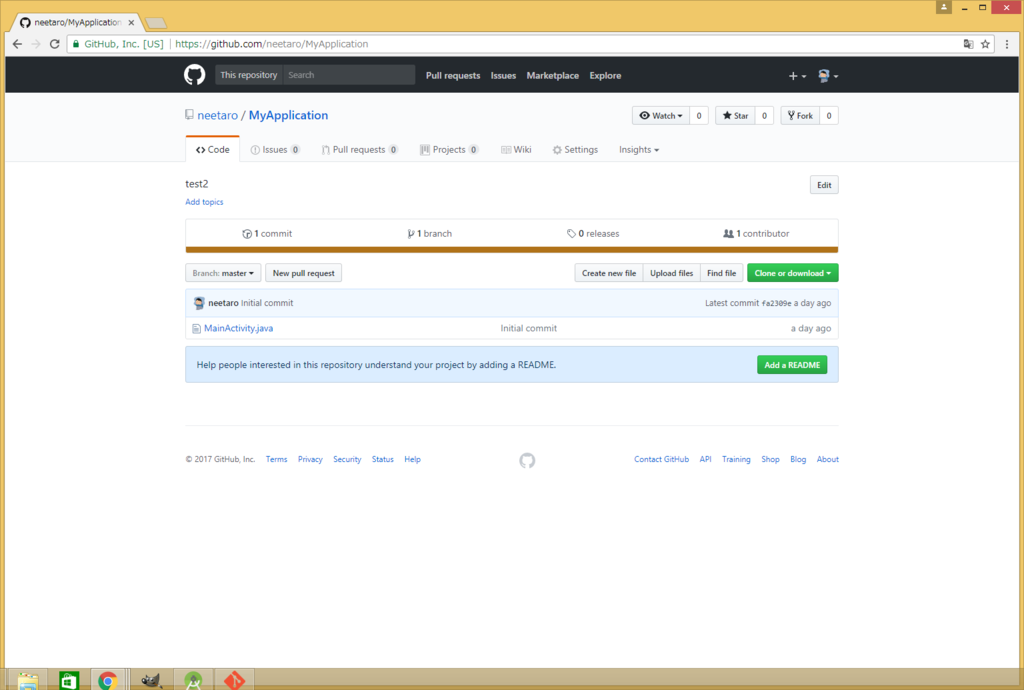Click New pull request button

303,273
